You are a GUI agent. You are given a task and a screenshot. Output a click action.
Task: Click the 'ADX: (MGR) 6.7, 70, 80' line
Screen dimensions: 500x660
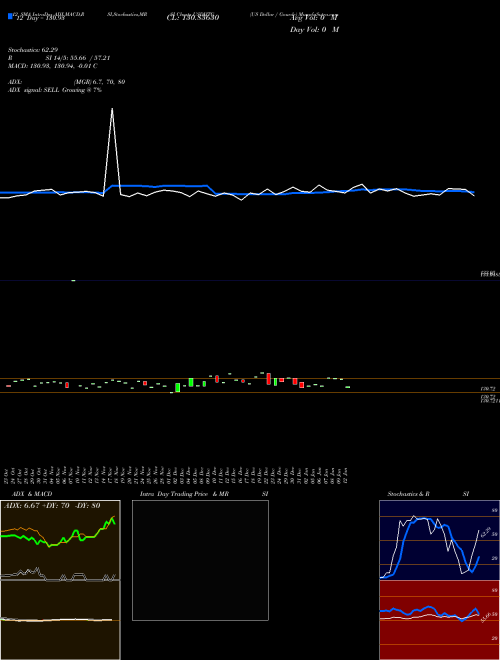tap(66, 82)
